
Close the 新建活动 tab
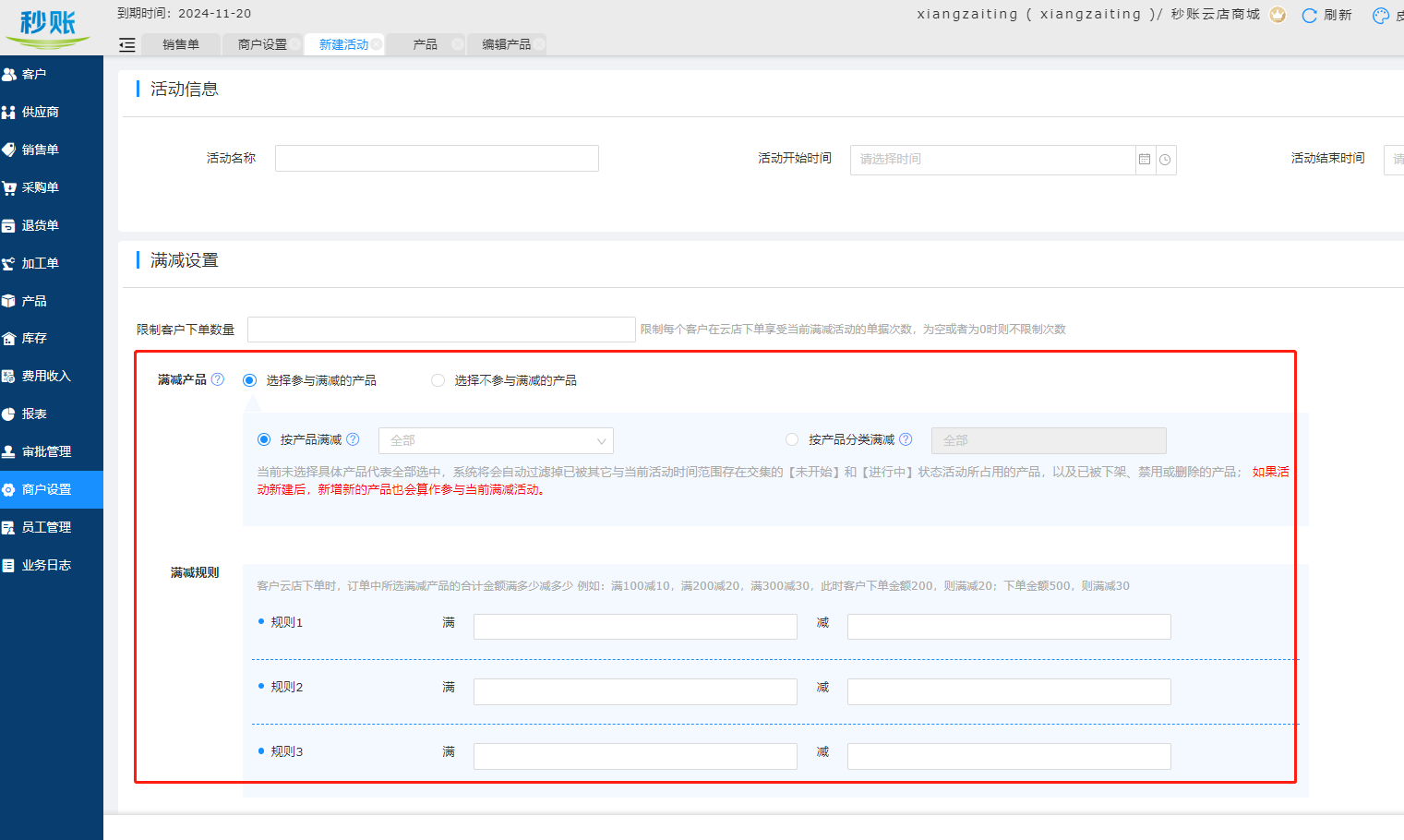point(376,44)
